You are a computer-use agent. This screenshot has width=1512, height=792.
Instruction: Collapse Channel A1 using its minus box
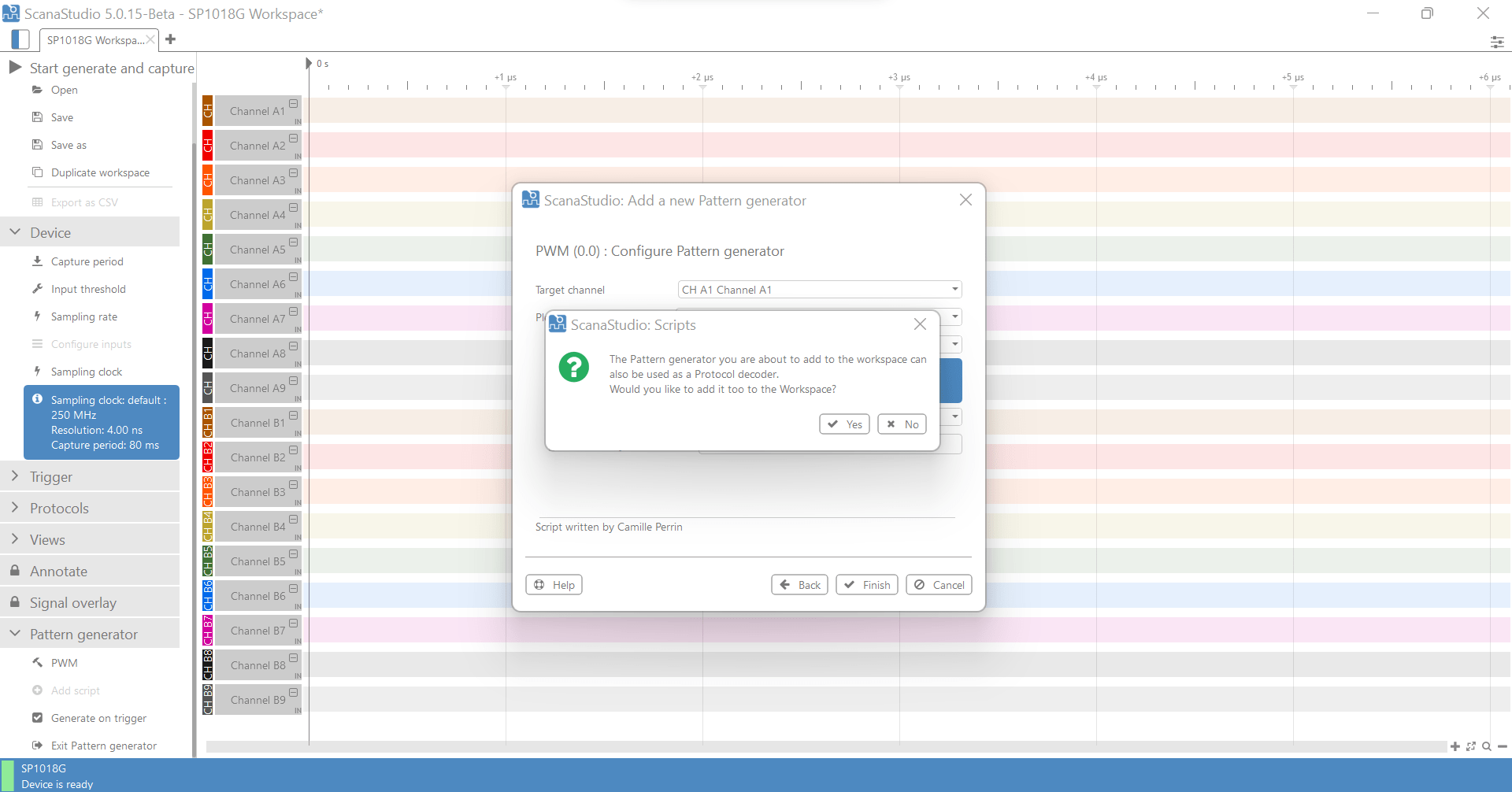[293, 104]
